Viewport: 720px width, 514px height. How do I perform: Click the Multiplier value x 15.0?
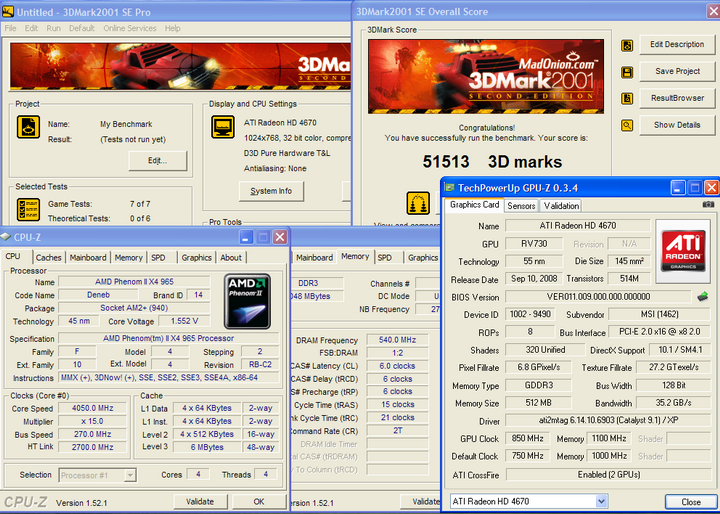(92, 421)
